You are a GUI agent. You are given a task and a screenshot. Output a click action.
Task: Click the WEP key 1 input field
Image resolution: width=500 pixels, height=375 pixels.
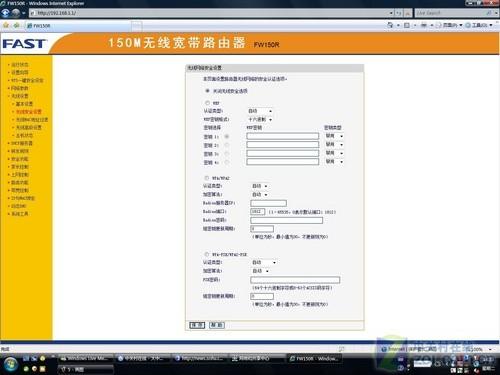point(283,136)
